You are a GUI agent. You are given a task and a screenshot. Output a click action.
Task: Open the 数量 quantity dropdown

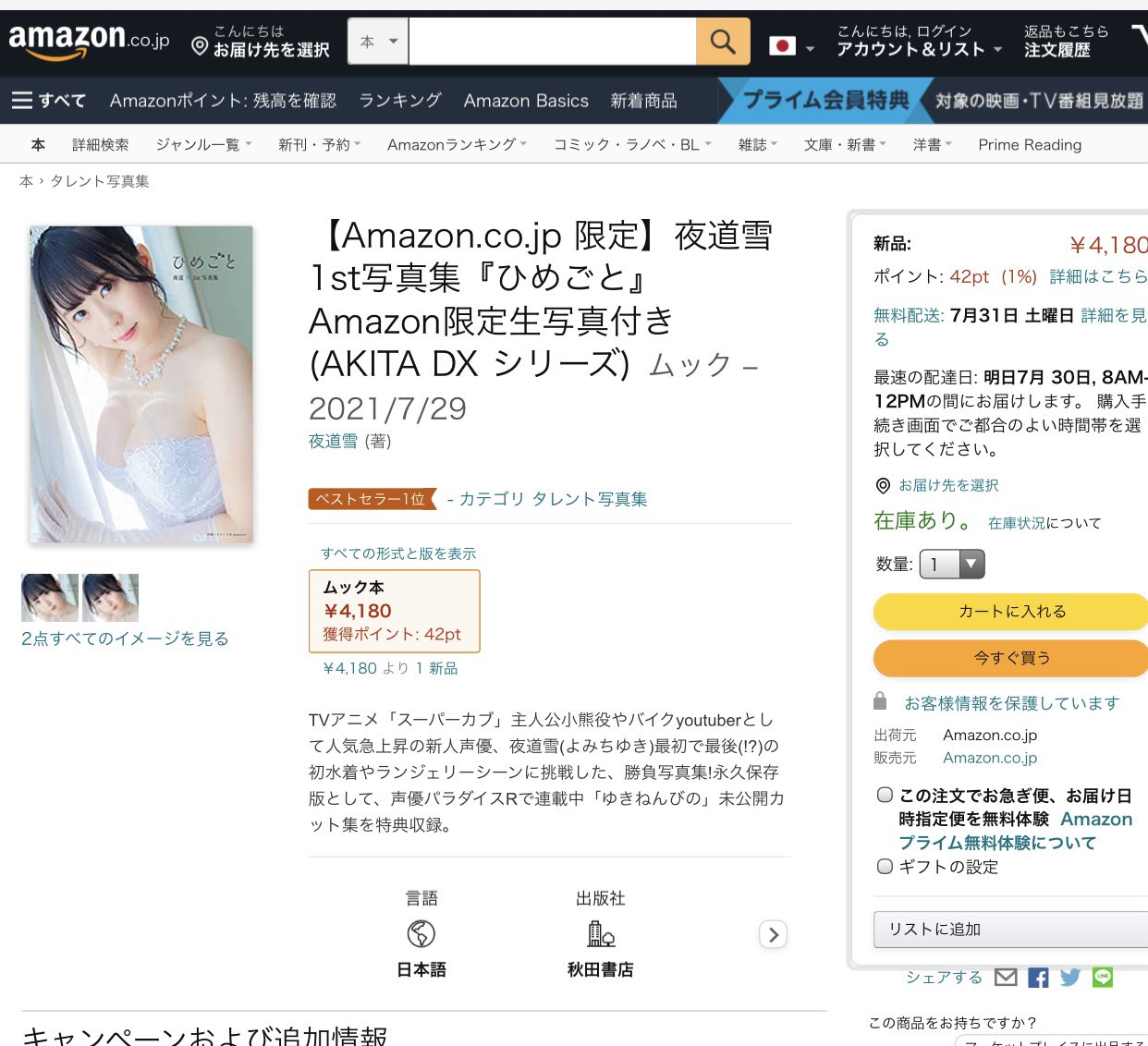952,565
